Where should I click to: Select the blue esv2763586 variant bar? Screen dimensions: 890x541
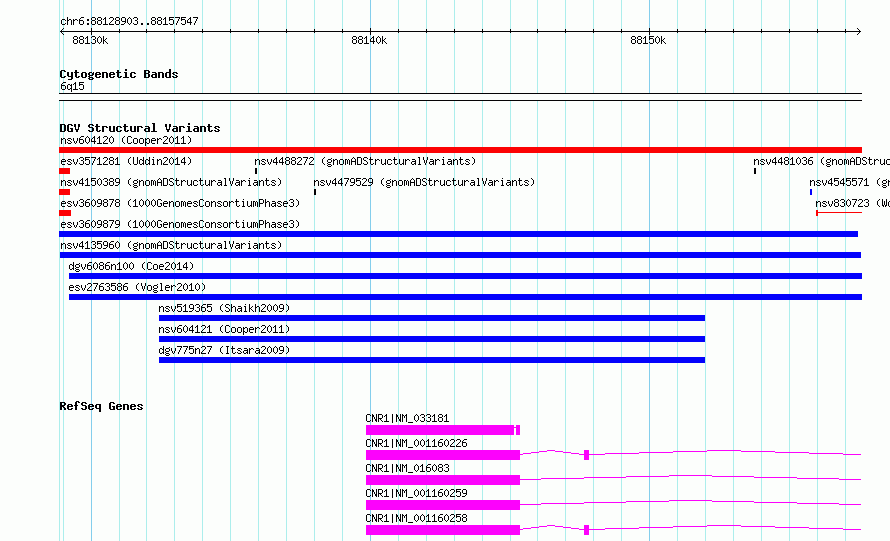pos(465,297)
